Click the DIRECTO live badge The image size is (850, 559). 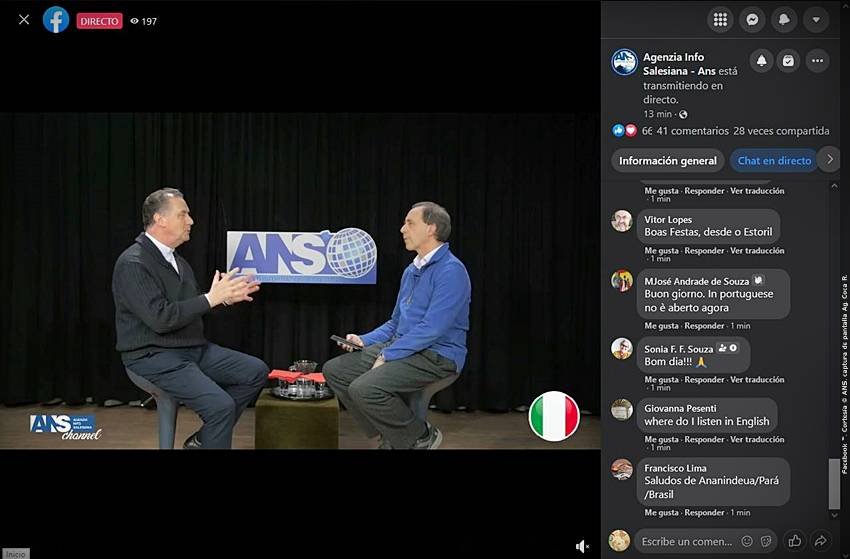(x=99, y=21)
